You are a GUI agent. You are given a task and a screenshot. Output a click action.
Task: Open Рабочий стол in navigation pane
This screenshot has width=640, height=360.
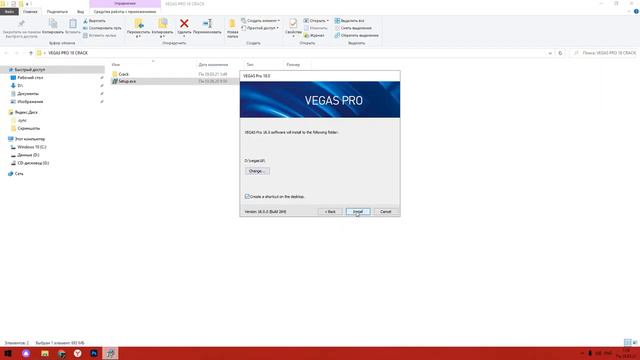click(x=30, y=78)
